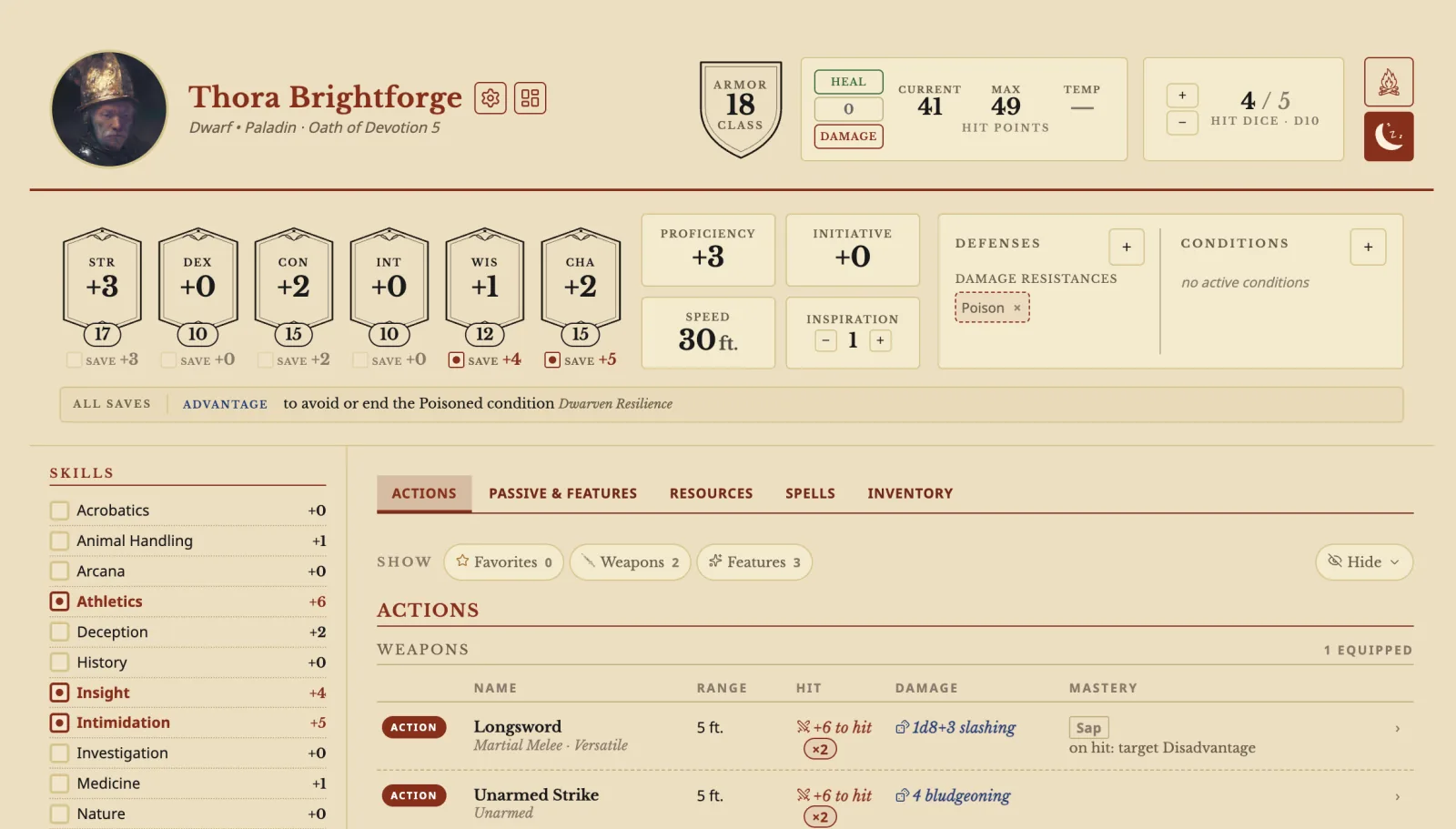Screen dimensions: 1456x829
Task: Click the Advantage saves label
Action: (x=225, y=404)
